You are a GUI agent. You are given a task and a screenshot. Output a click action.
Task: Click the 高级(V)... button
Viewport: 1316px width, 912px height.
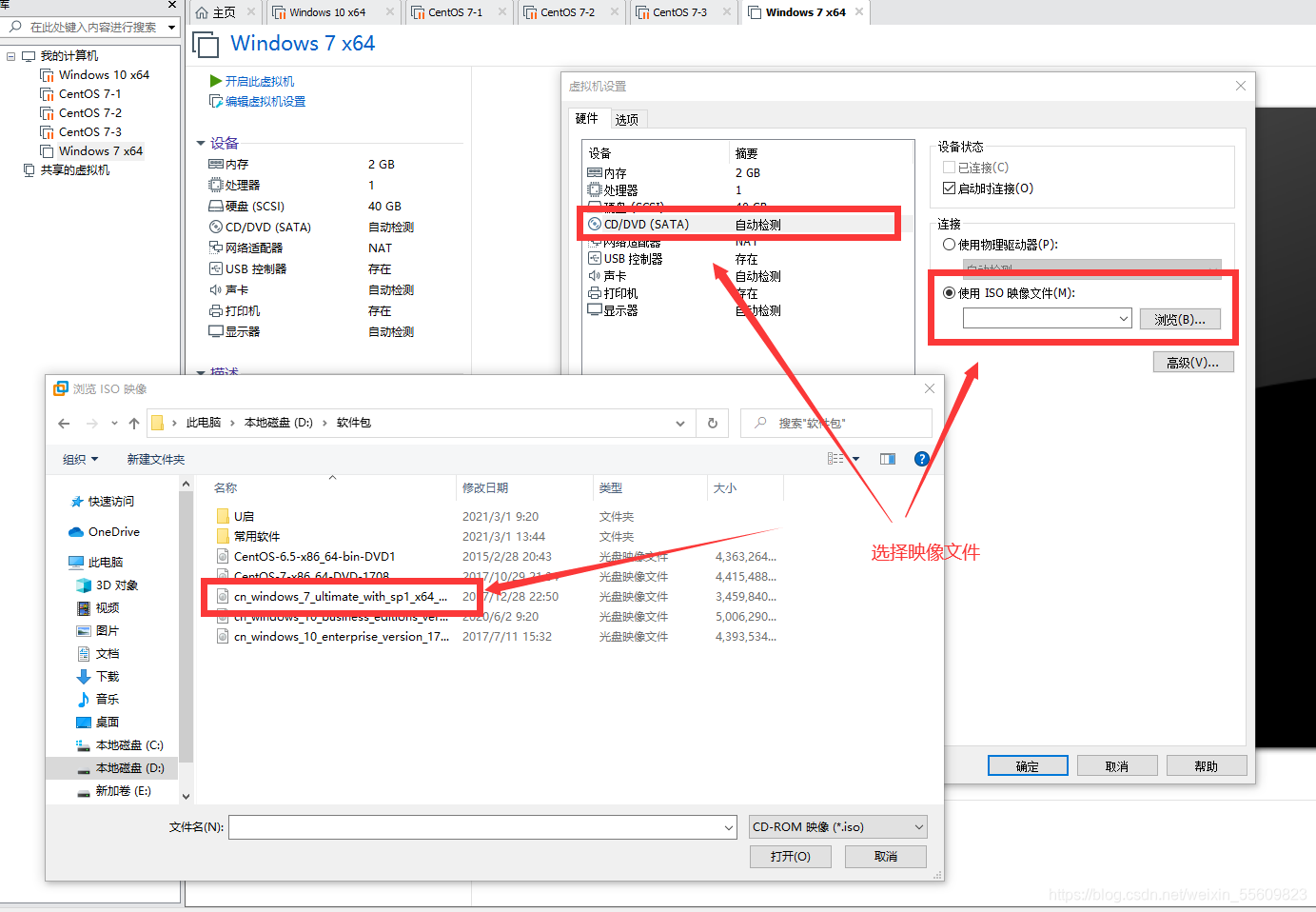pos(1193,362)
